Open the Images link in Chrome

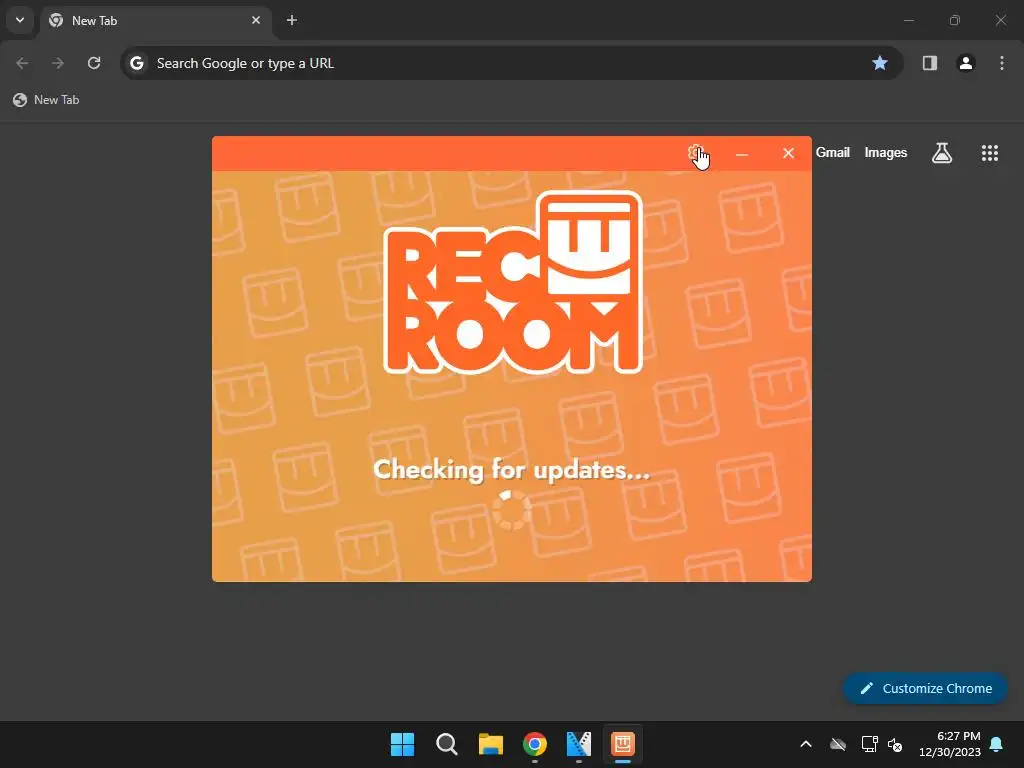pos(886,152)
